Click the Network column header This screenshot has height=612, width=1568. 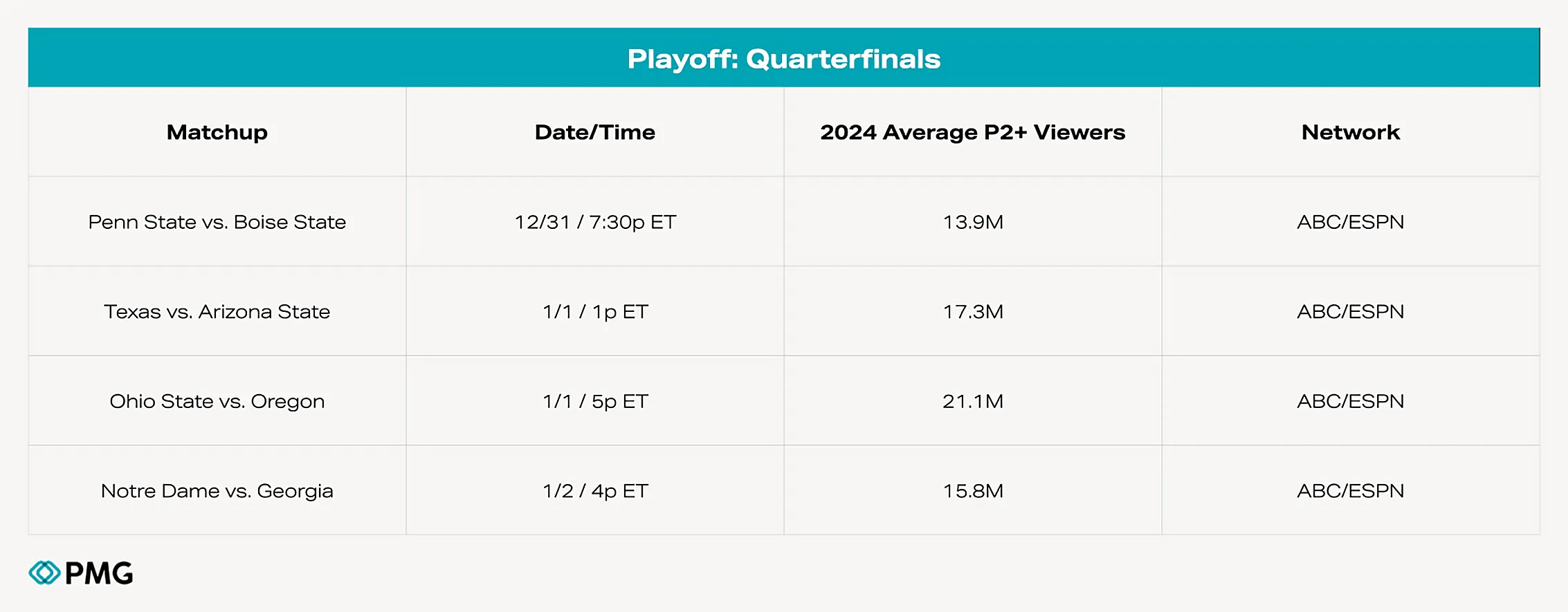point(1350,132)
